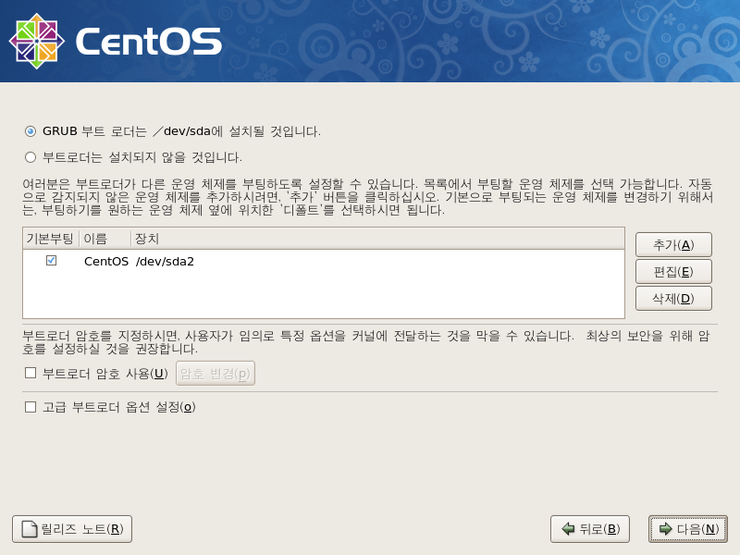Click the 추가(A) add button

coord(673,244)
